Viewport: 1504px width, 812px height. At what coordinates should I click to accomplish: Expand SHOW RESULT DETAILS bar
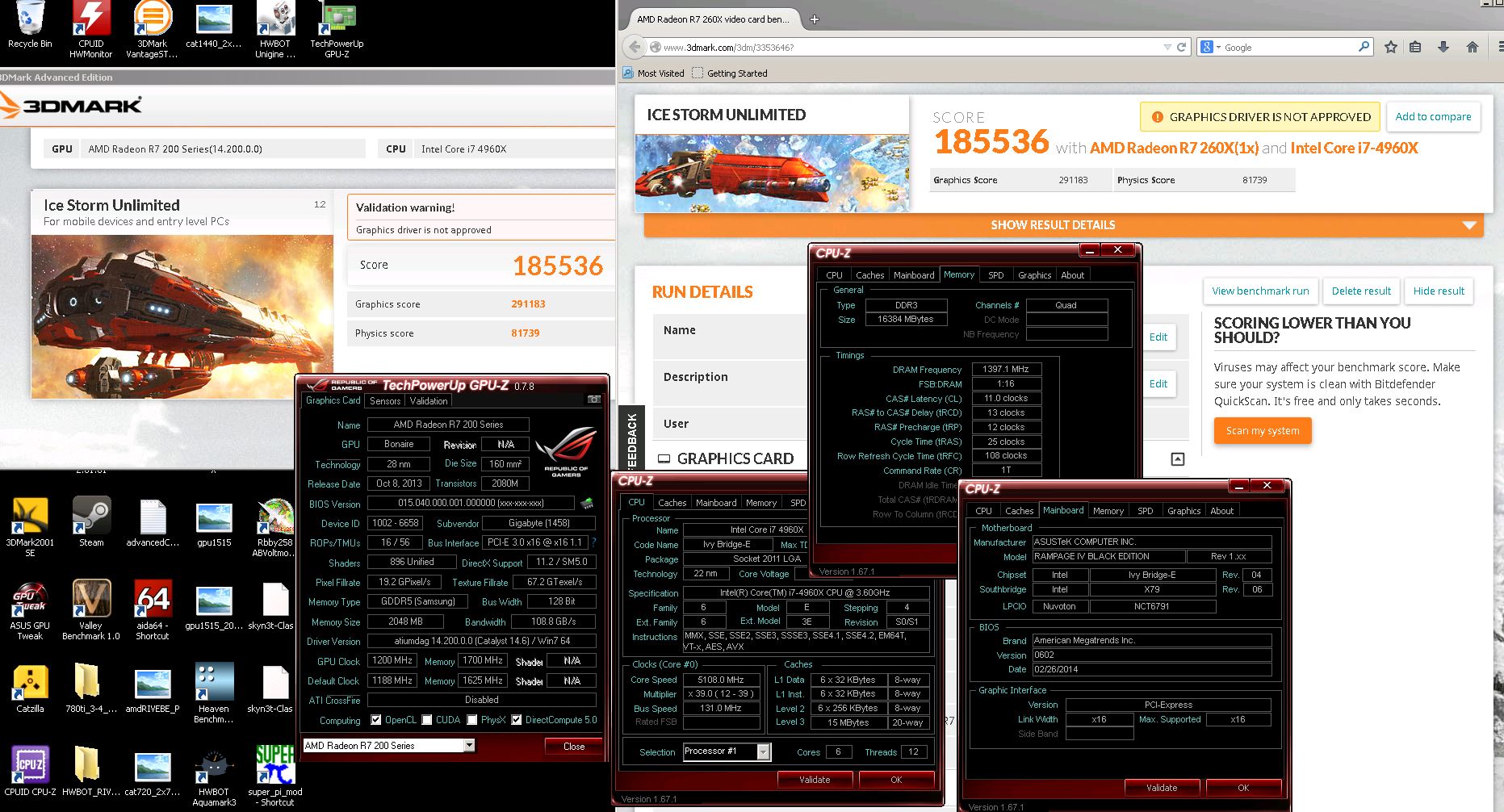tap(1063, 225)
